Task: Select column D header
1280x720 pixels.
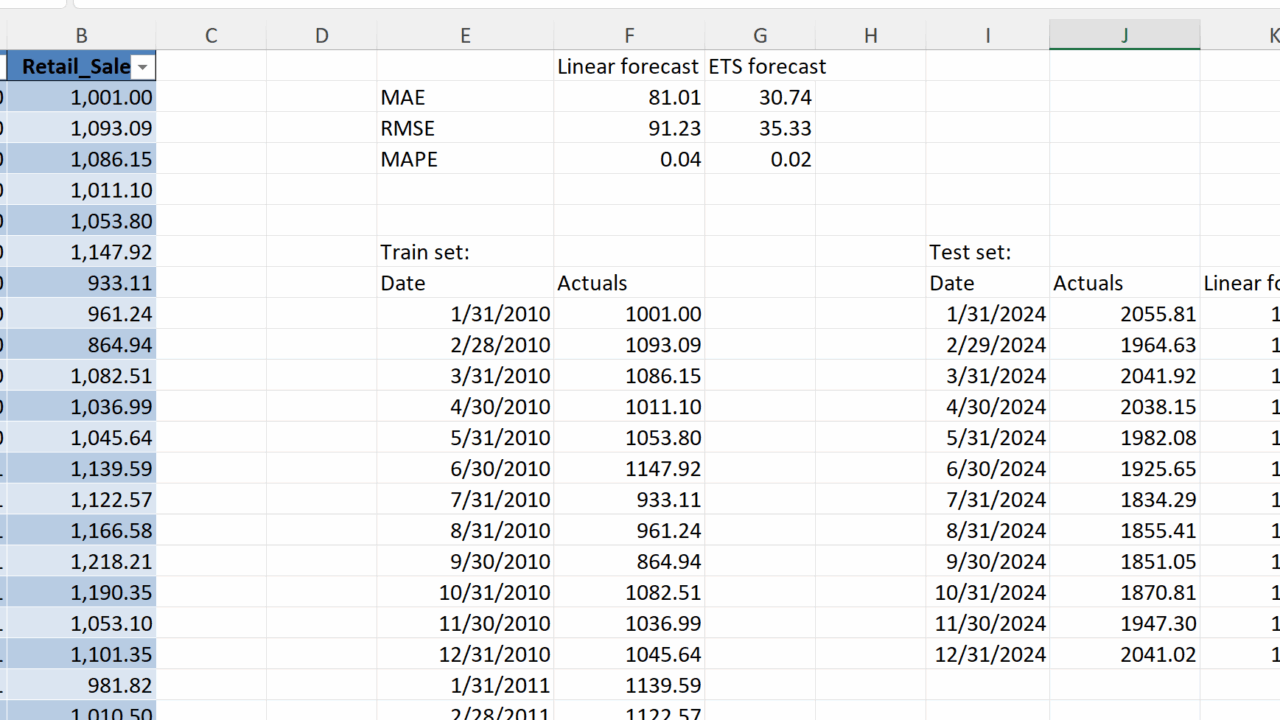Action: [321, 36]
